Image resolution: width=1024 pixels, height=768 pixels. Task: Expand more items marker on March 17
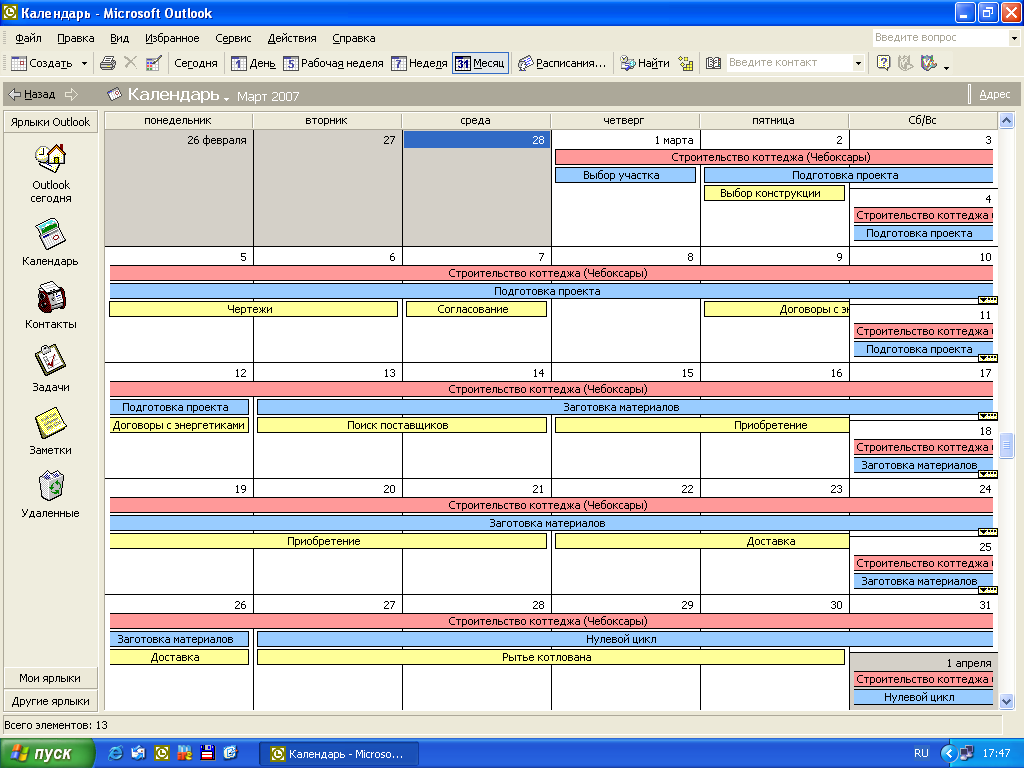[987, 416]
